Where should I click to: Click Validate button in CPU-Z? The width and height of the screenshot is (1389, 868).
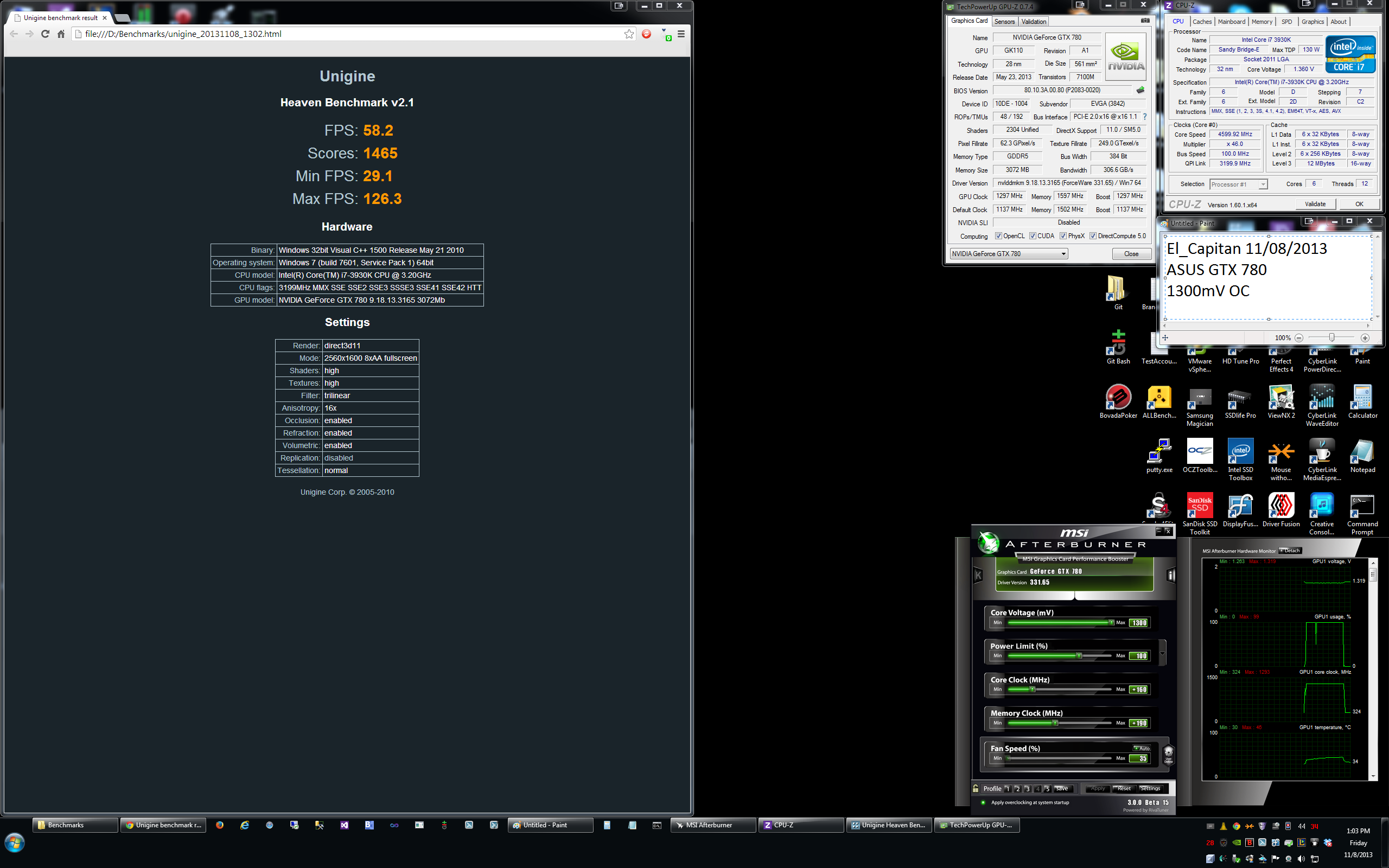(1315, 204)
